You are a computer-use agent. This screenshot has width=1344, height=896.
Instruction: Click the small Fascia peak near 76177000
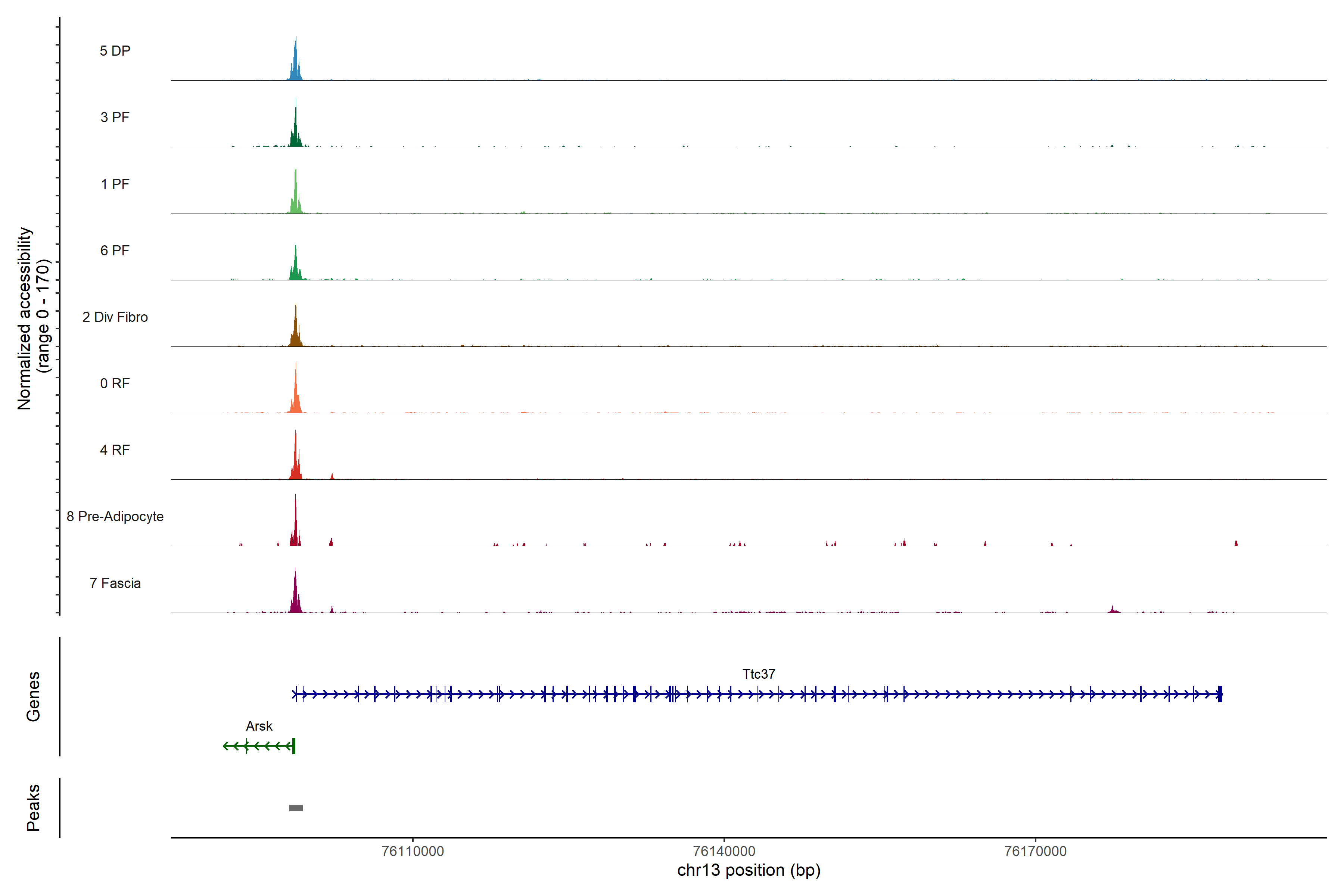pos(1113,610)
